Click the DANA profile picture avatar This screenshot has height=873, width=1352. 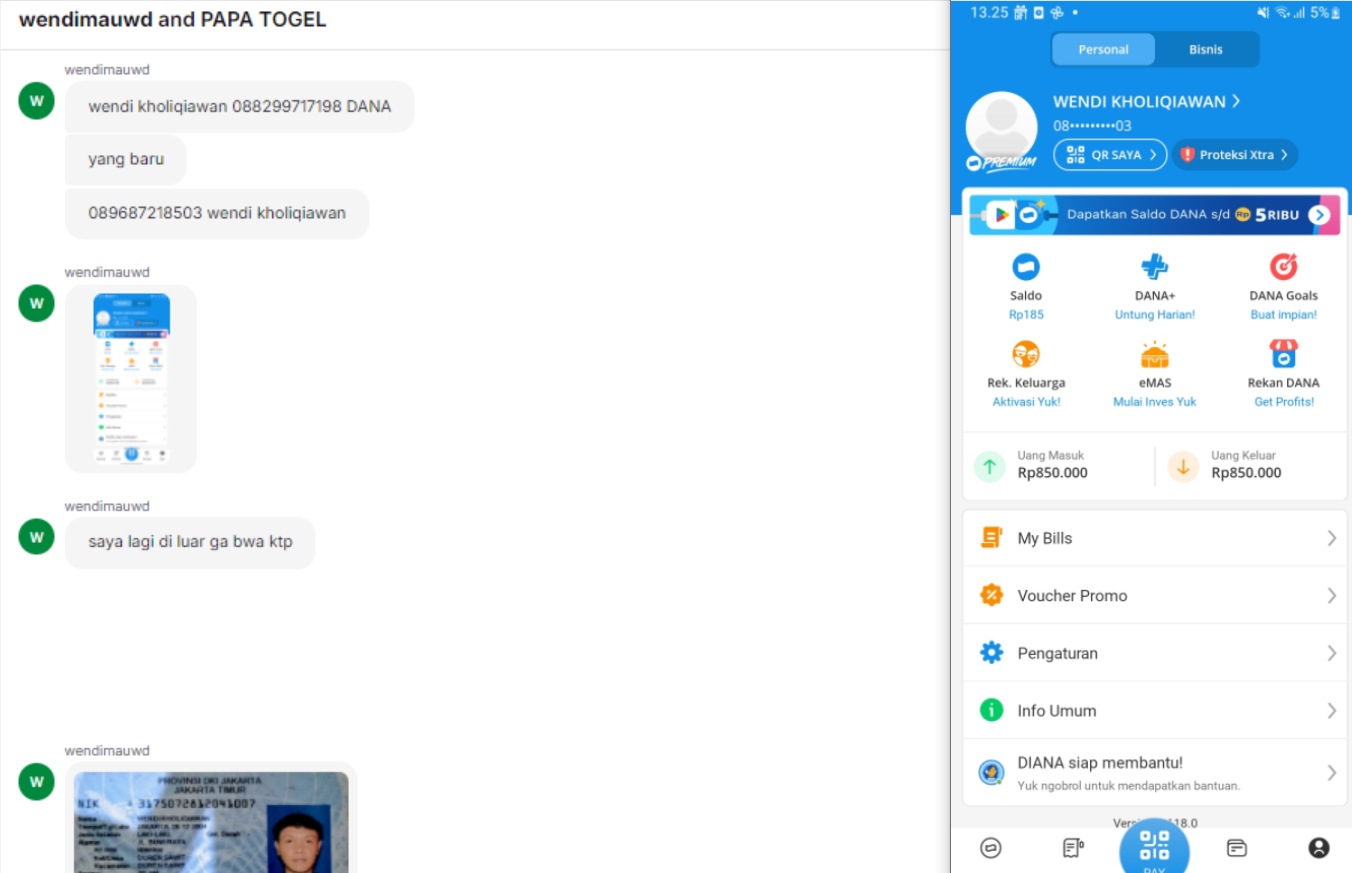pyautogui.click(x=1001, y=127)
